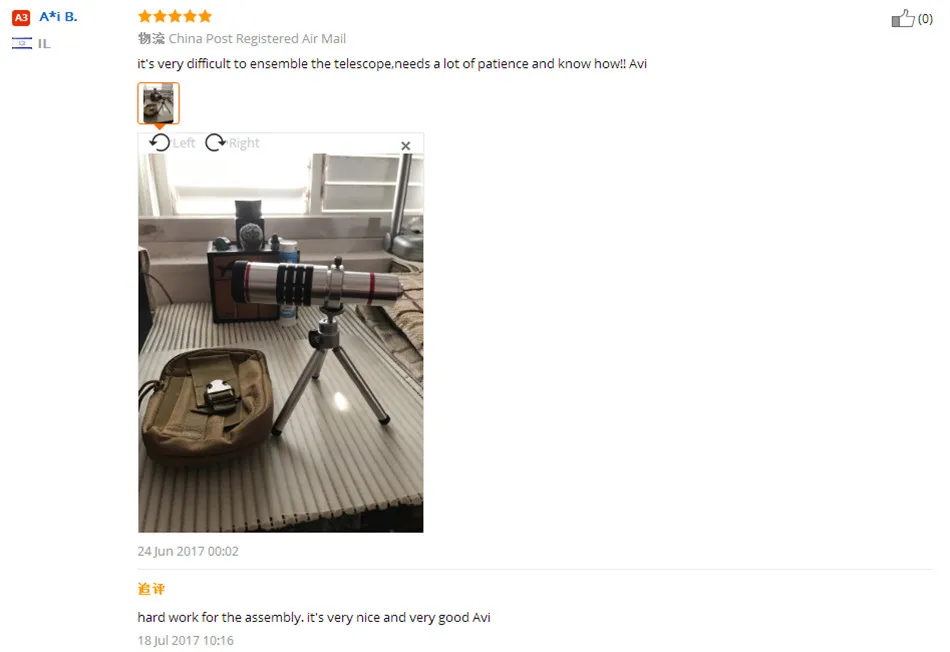Click the China Post Registered Air Mail text
Image resolution: width=950 pixels, height=652 pixels.
click(x=257, y=39)
